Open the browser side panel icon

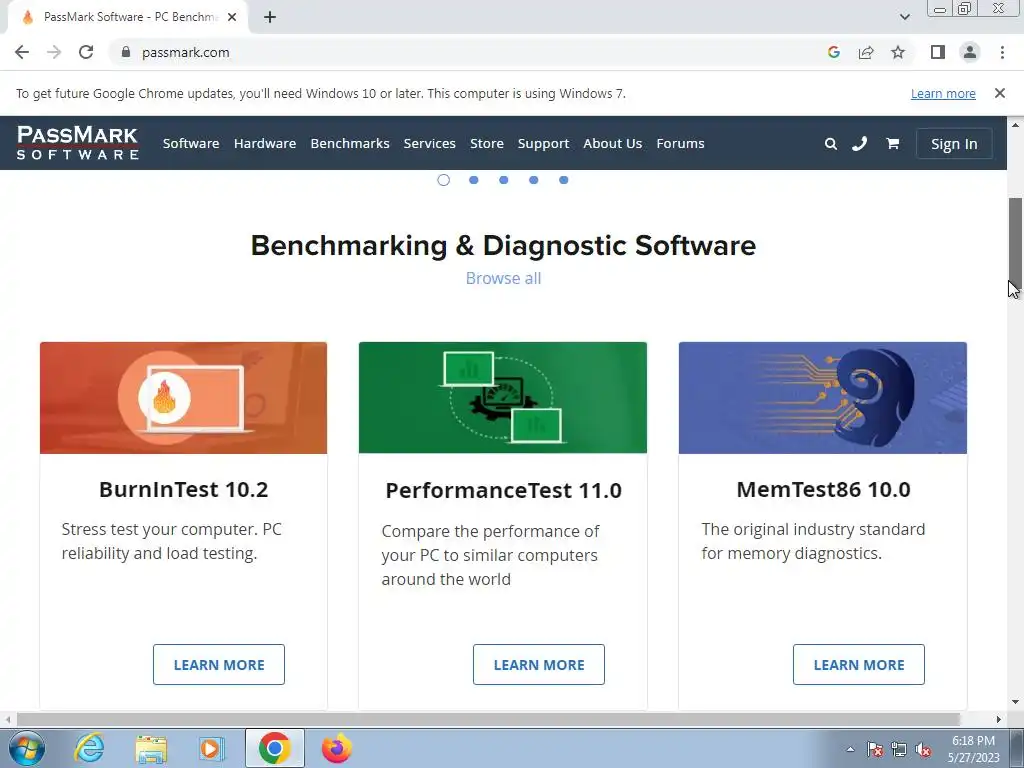pyautogui.click(x=938, y=52)
